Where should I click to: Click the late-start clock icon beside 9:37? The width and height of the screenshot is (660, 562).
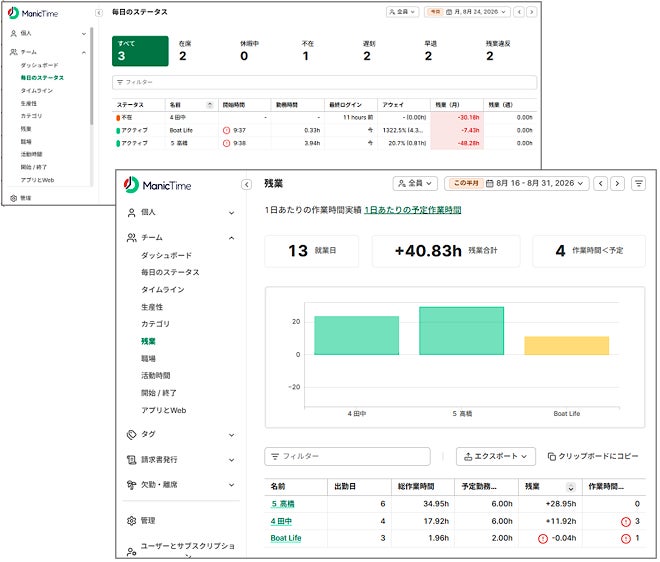226,131
